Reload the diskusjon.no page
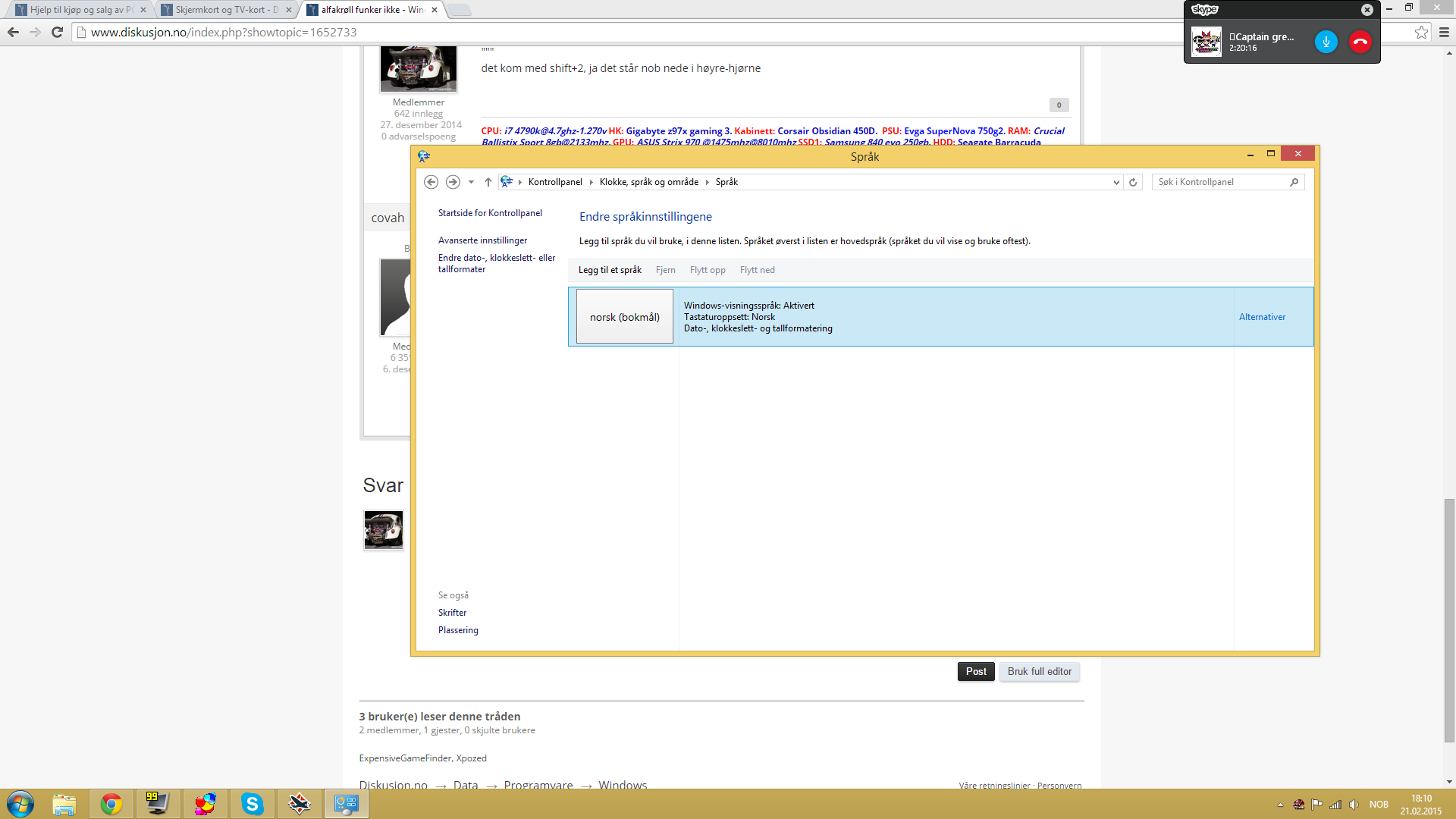The image size is (1456, 819). [x=57, y=32]
